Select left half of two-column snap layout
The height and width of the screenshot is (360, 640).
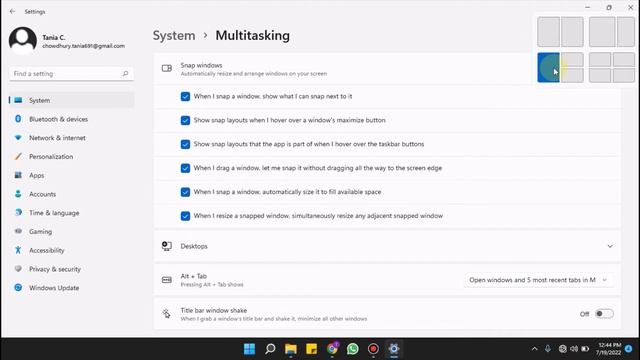pyautogui.click(x=548, y=32)
